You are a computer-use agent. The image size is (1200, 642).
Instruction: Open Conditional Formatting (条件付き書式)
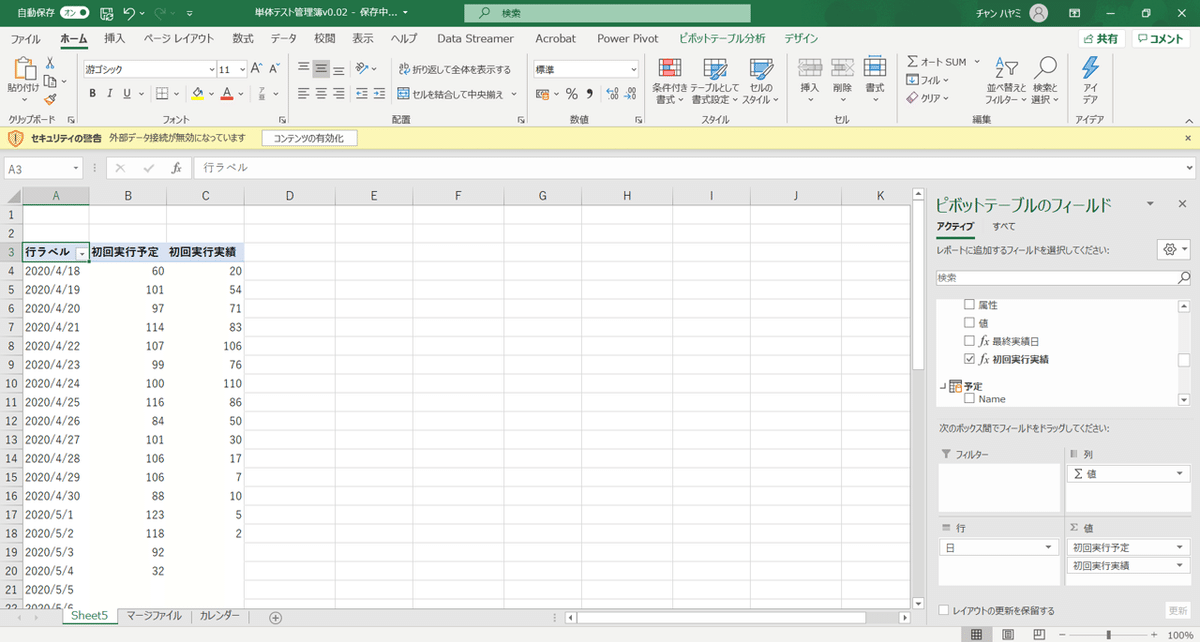(x=669, y=80)
